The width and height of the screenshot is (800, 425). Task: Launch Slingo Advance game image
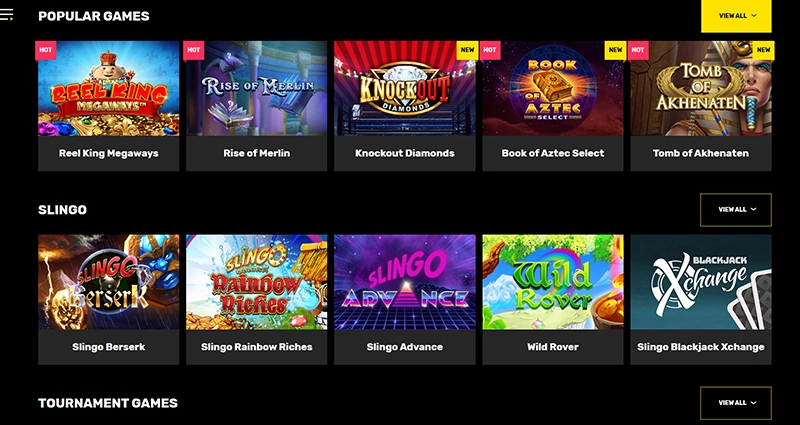pyautogui.click(x=405, y=282)
